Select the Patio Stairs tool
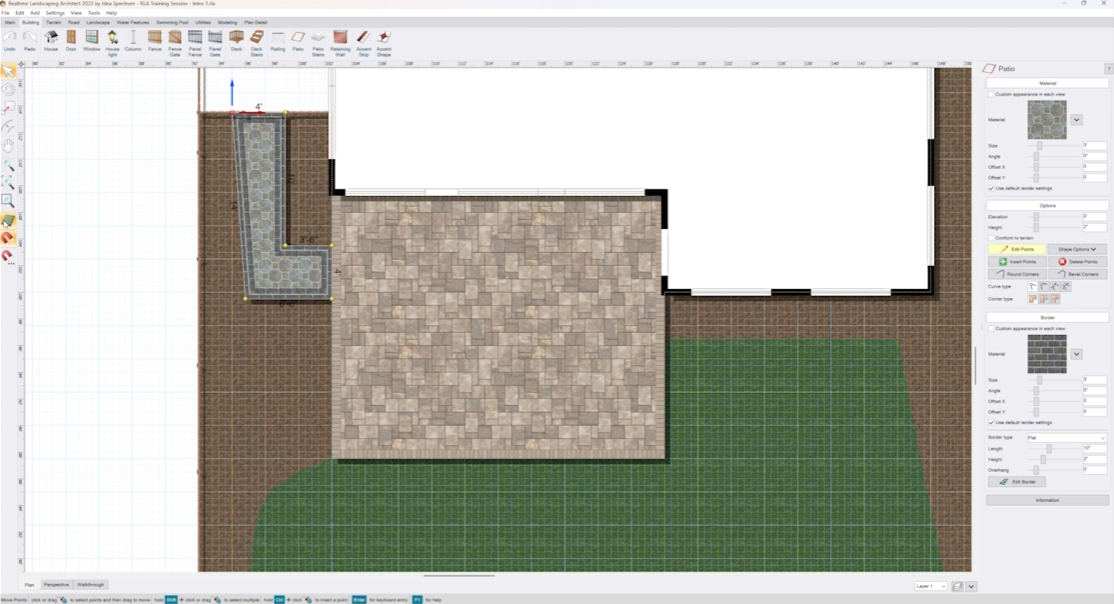This screenshot has width=1114, height=604. point(318,43)
